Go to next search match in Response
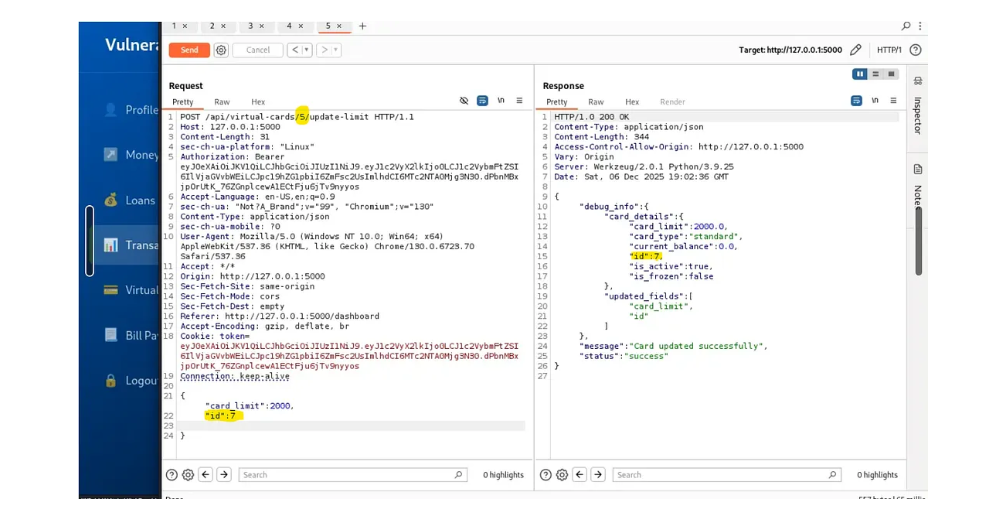 598,474
